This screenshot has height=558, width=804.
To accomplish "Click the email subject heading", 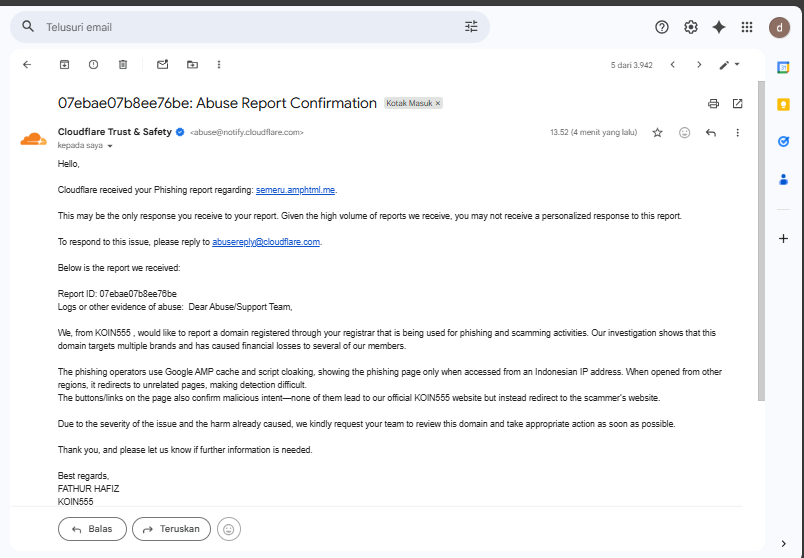I will [217, 103].
